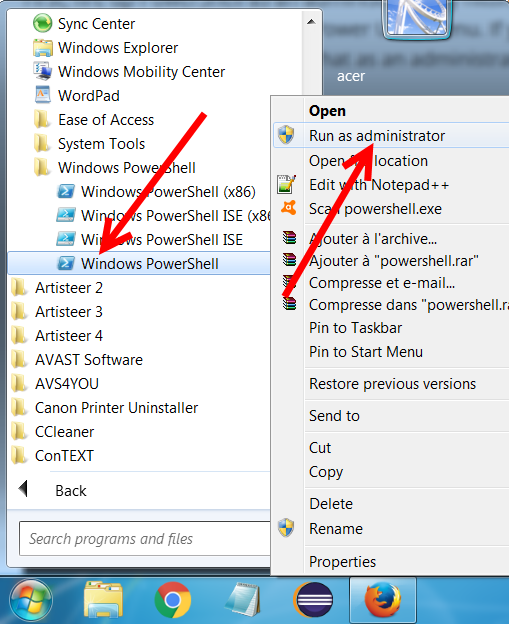Launch Google Chrome from the taskbar
This screenshot has width=509, height=624.
click(172, 600)
